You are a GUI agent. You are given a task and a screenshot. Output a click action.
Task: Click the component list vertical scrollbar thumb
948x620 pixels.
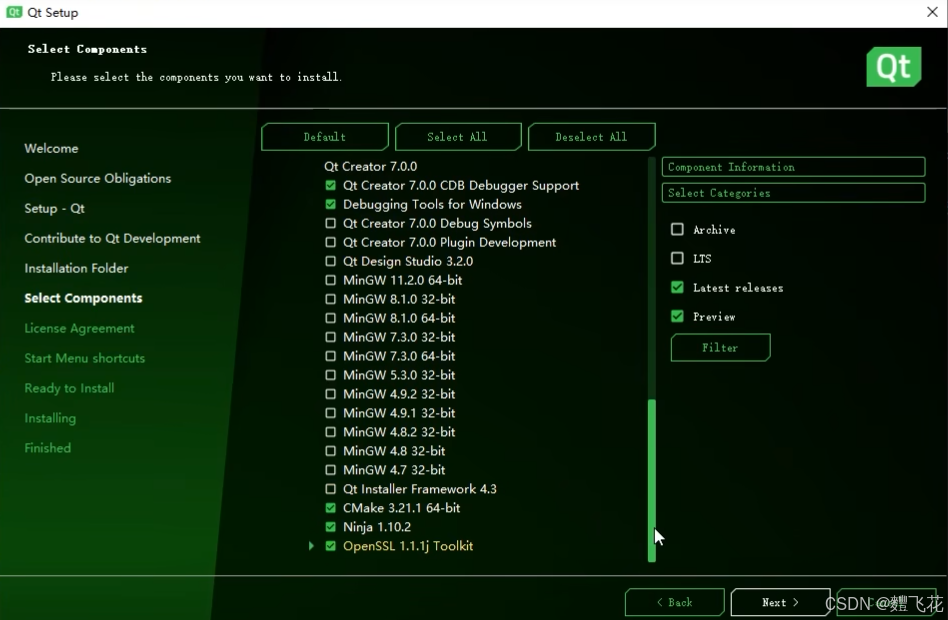(652, 480)
